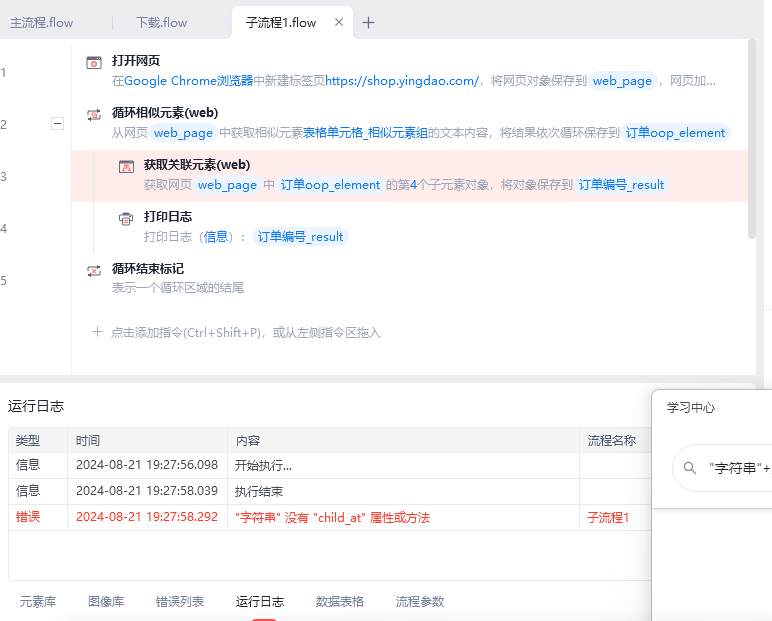Select the 循环相似元素(web) command title

[165, 113]
